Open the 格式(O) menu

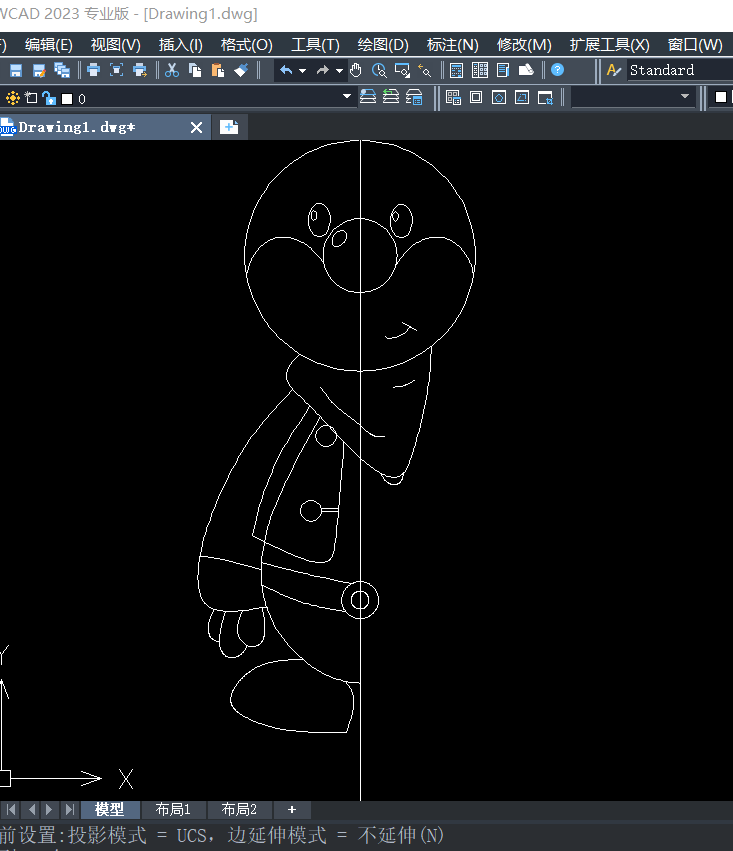tap(247, 45)
